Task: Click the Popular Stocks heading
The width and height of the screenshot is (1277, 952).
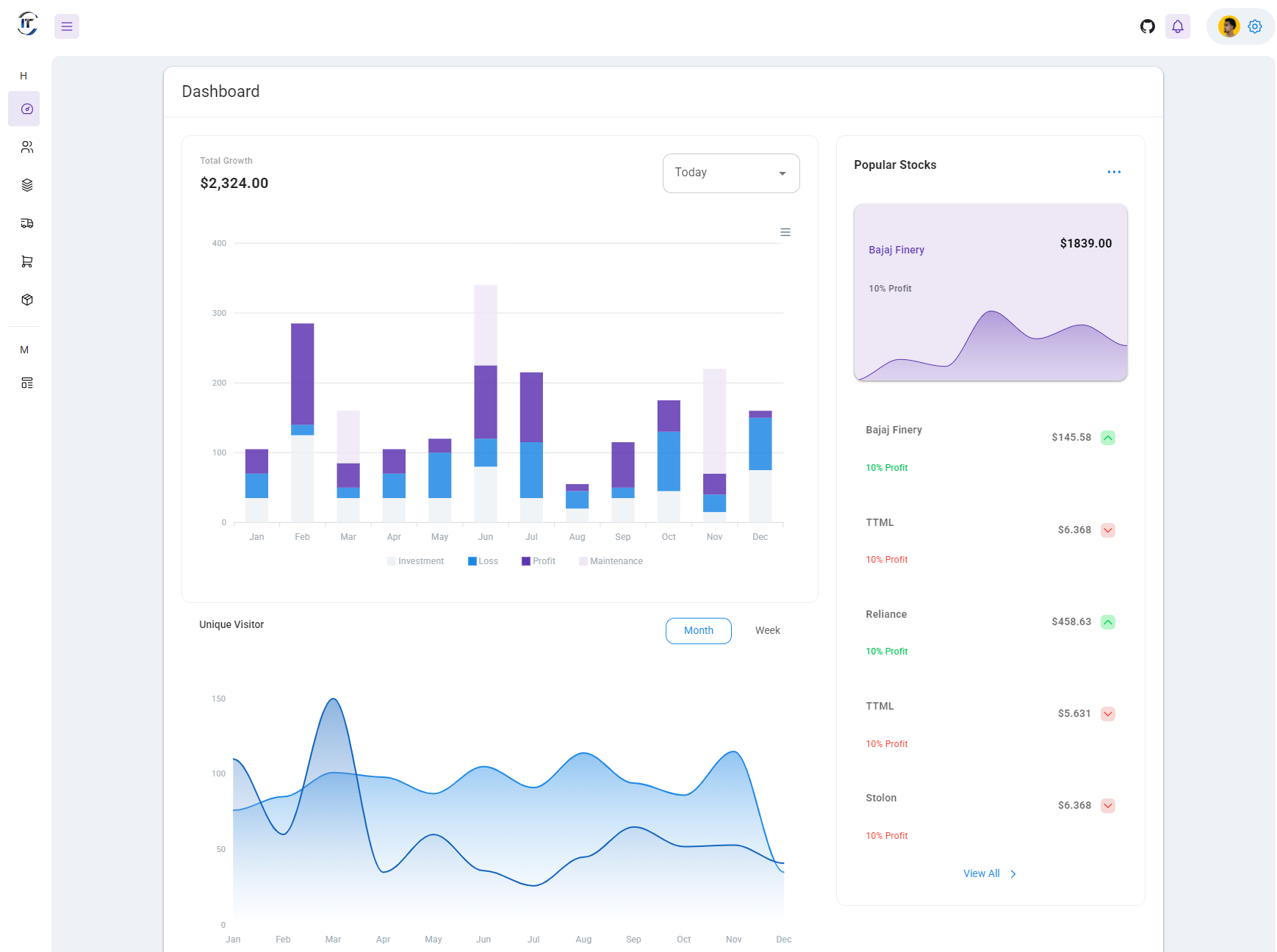Action: click(895, 165)
